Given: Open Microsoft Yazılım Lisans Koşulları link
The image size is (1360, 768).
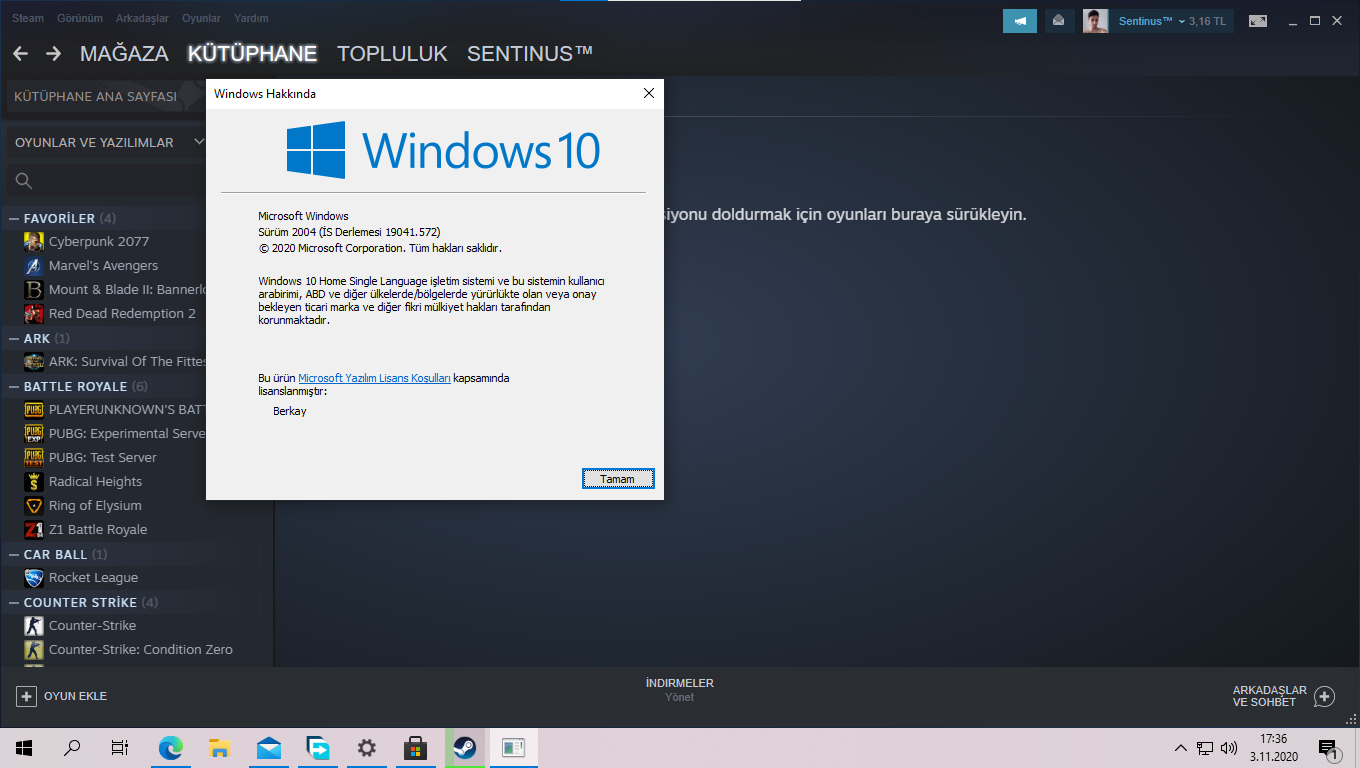Looking at the screenshot, I should click(x=374, y=378).
